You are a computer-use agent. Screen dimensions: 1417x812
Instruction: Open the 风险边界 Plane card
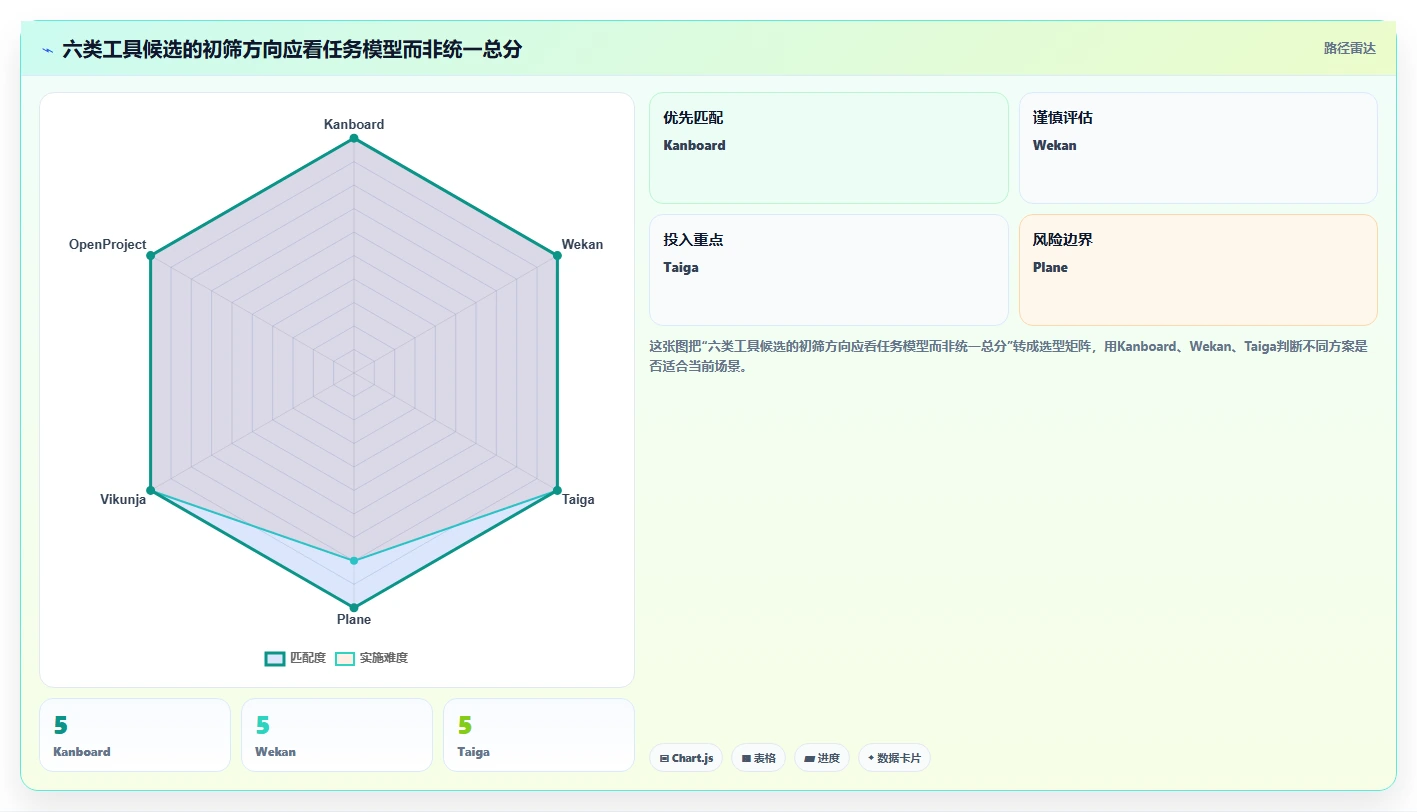pos(1198,270)
